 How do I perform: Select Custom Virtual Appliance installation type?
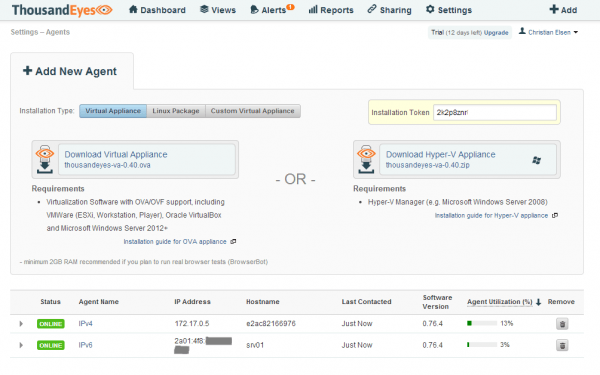(x=253, y=111)
